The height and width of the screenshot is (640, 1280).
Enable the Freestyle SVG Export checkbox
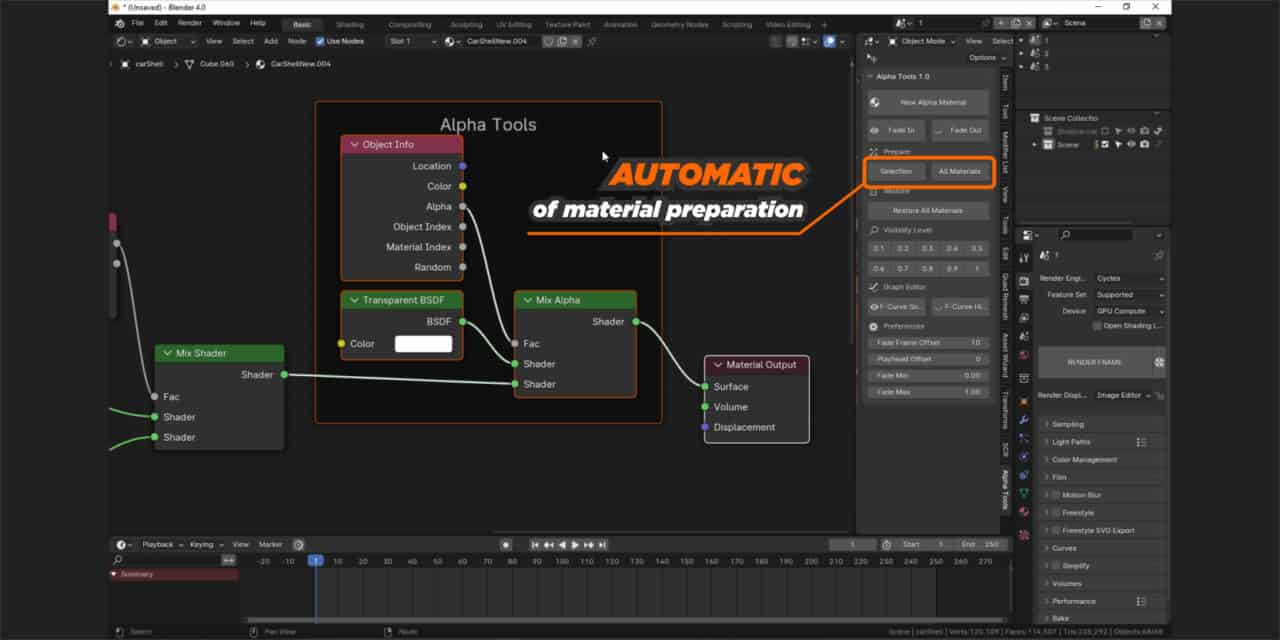coord(1056,531)
